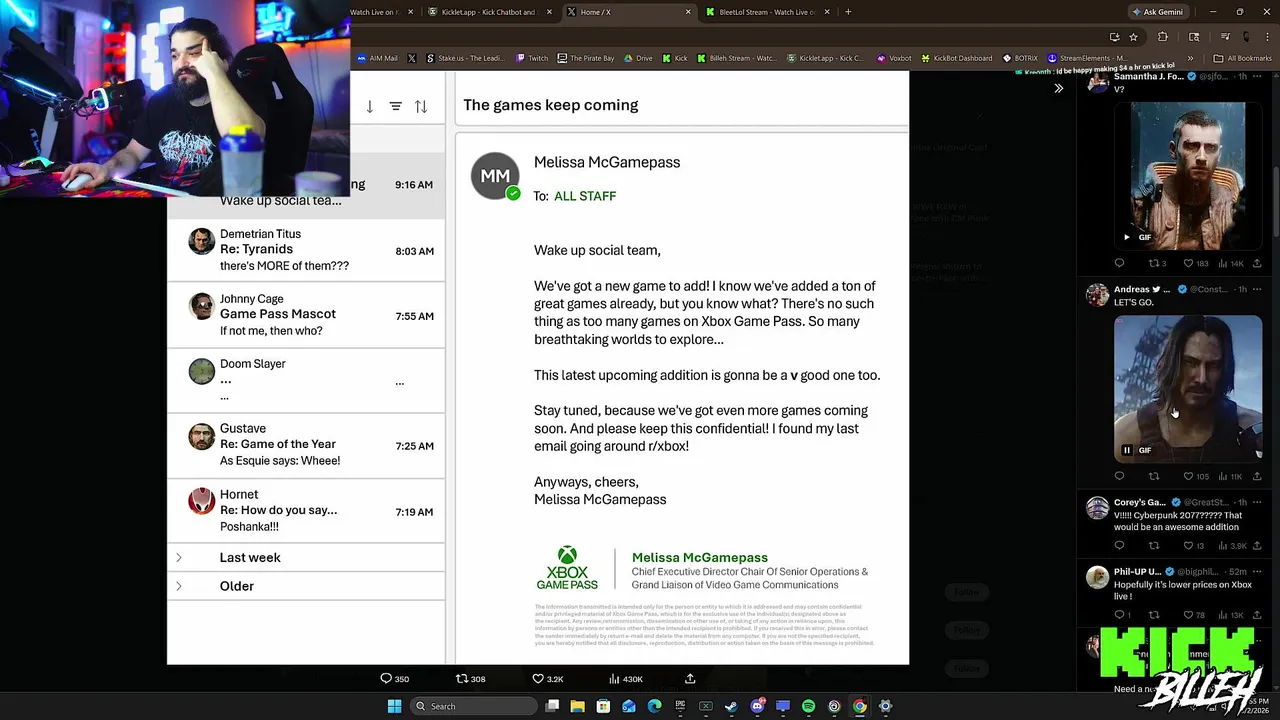1280x720 pixels.
Task: Open the BOTRIX bookmark
Action: click(x=1020, y=58)
